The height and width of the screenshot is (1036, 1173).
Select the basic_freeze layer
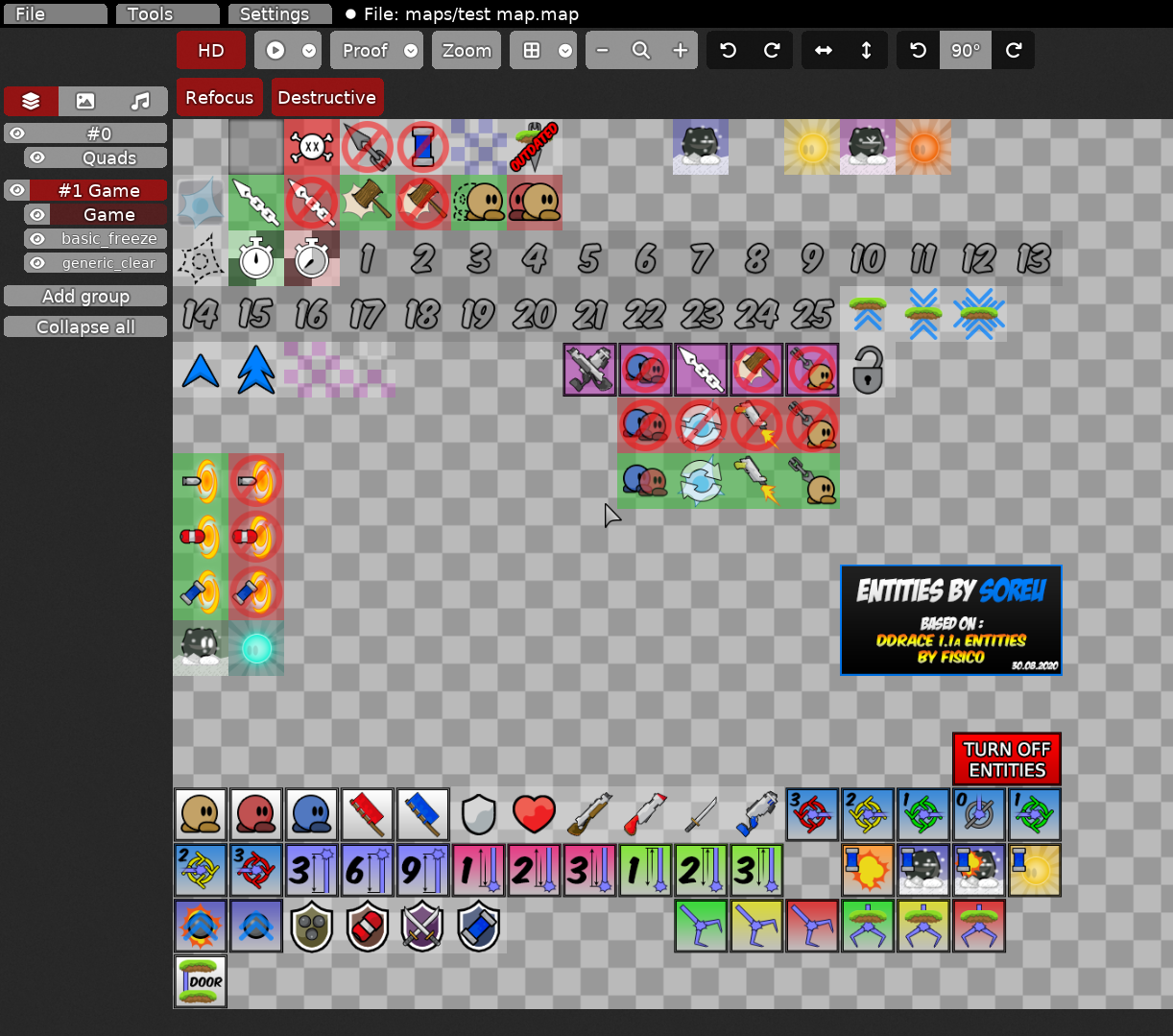coord(109,238)
